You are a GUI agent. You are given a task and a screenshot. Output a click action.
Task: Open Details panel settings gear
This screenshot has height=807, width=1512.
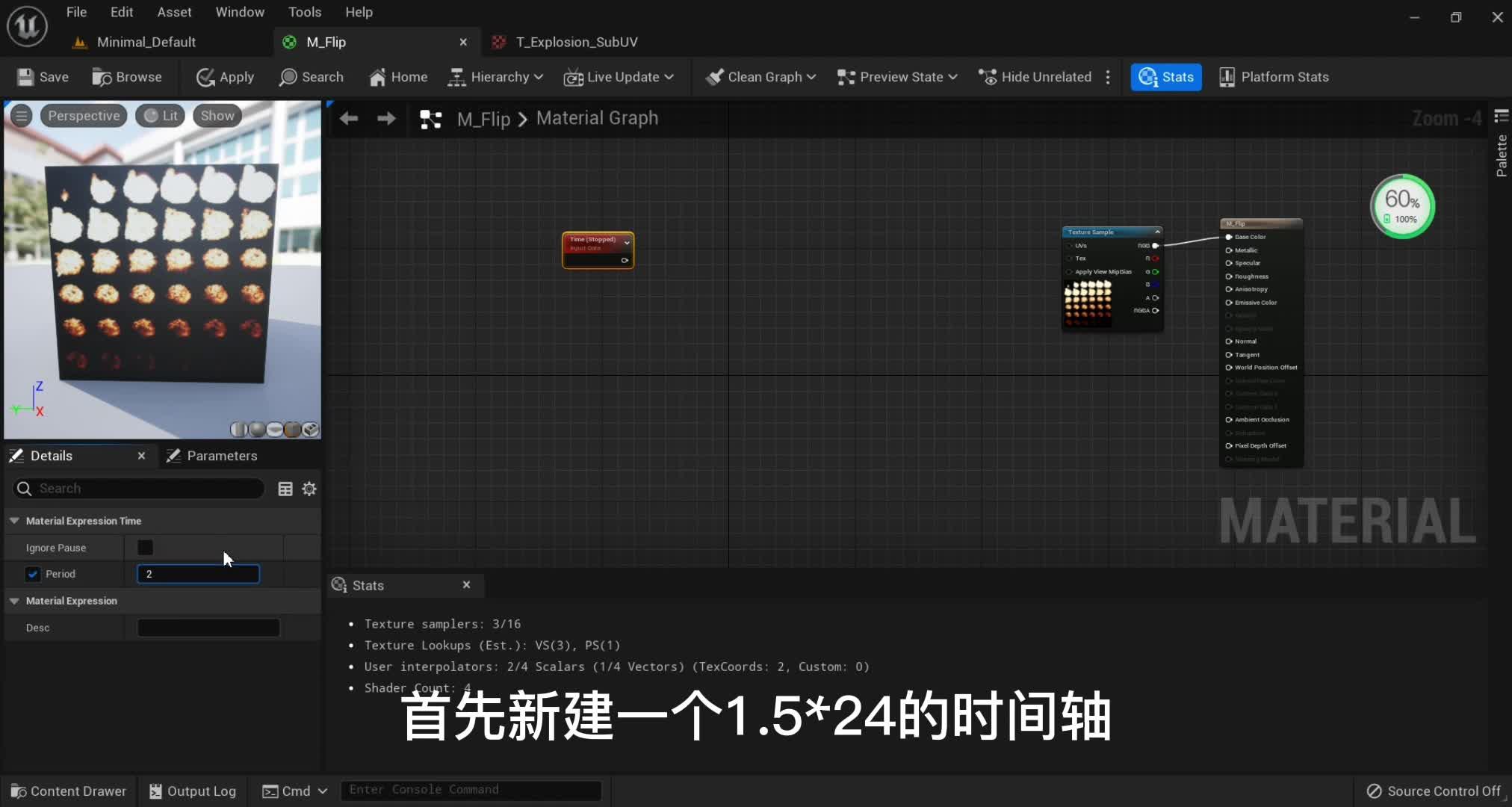click(309, 489)
